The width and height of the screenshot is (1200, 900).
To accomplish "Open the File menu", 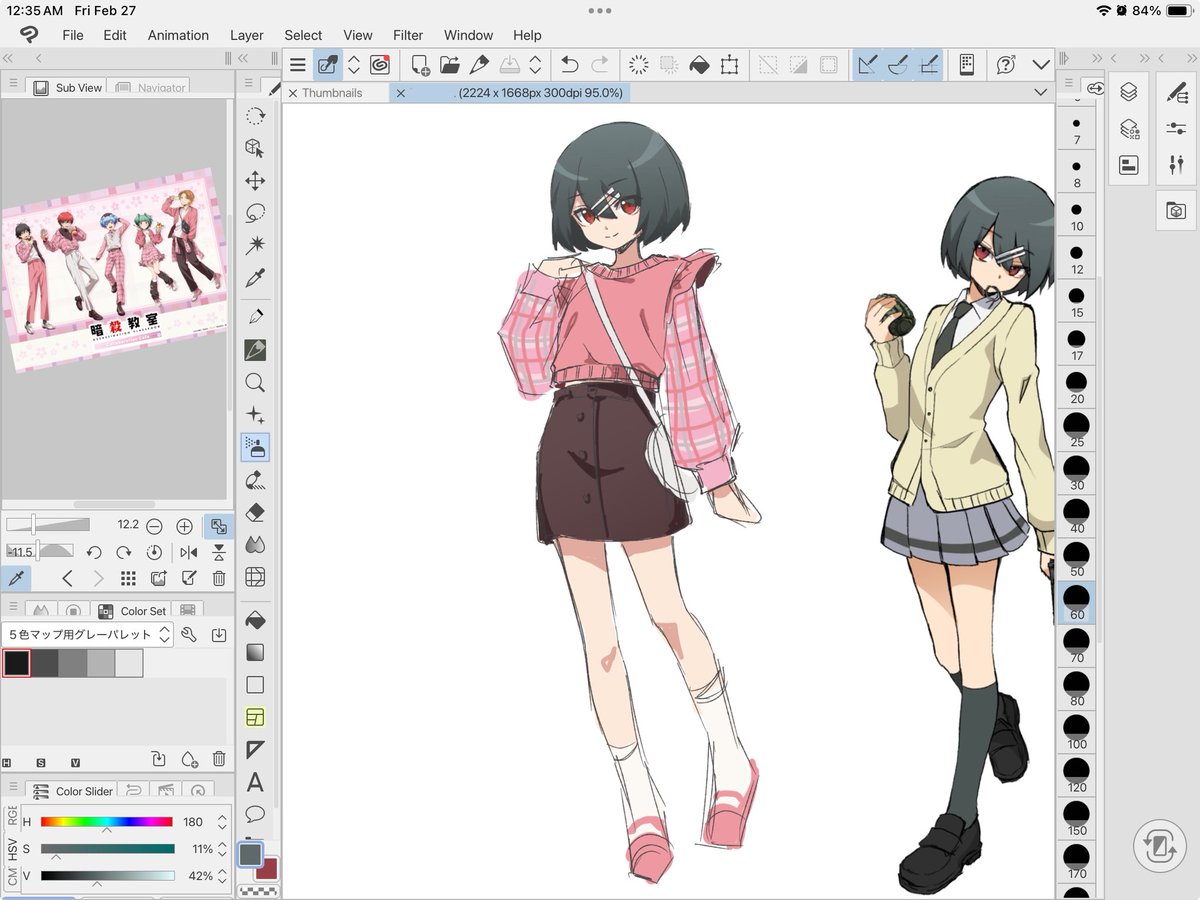I will (73, 35).
